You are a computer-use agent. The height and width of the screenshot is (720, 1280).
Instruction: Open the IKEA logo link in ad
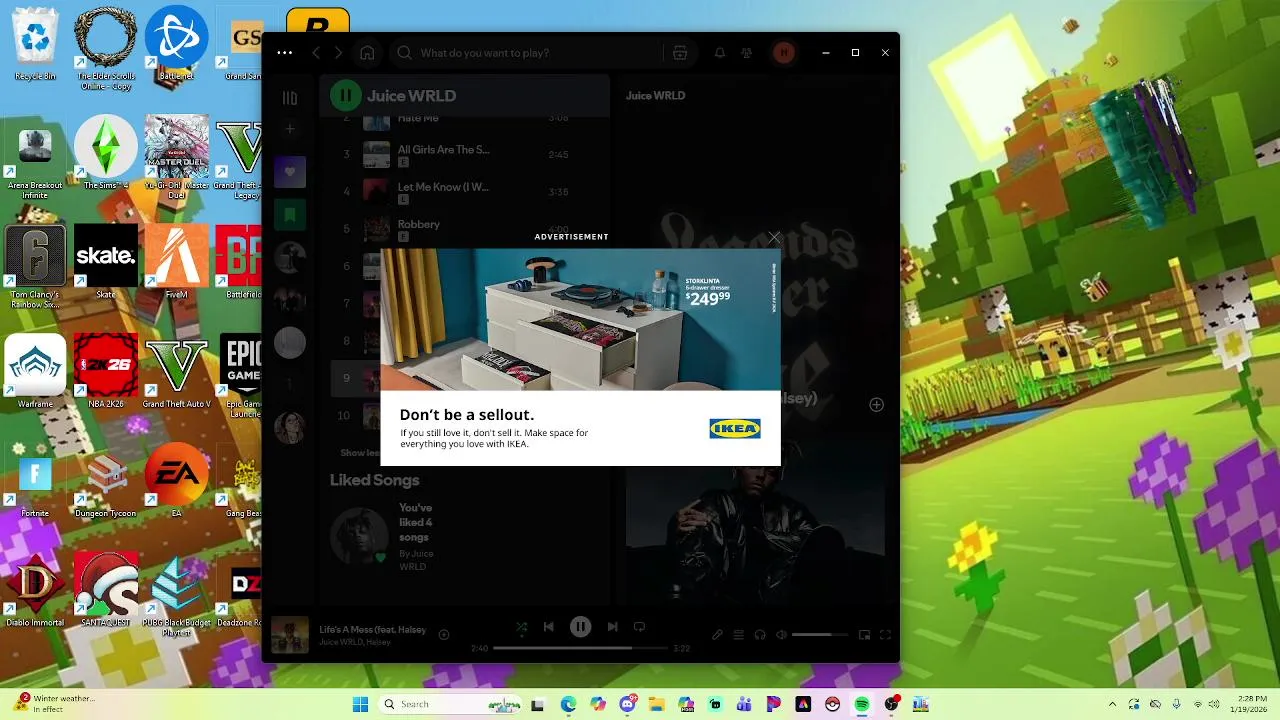(735, 429)
